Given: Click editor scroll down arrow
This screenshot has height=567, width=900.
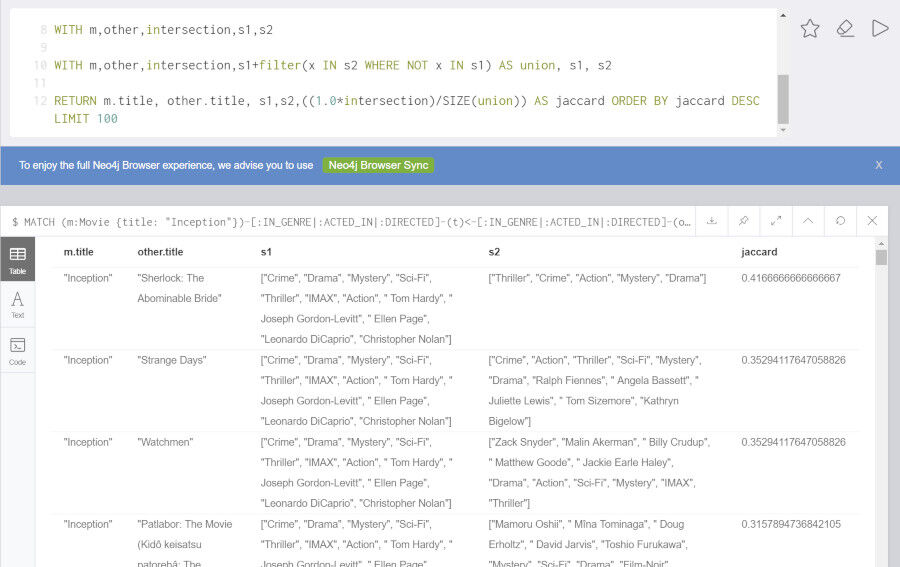Looking at the screenshot, I should [x=783, y=130].
